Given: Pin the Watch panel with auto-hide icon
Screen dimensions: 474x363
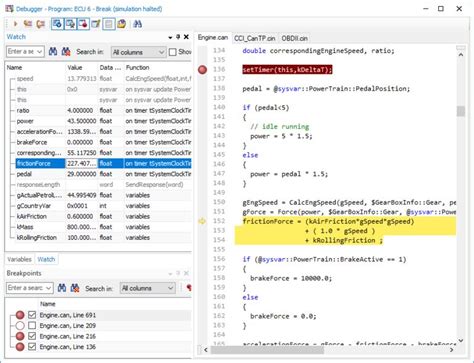Looking at the screenshot, I should tap(178, 37).
